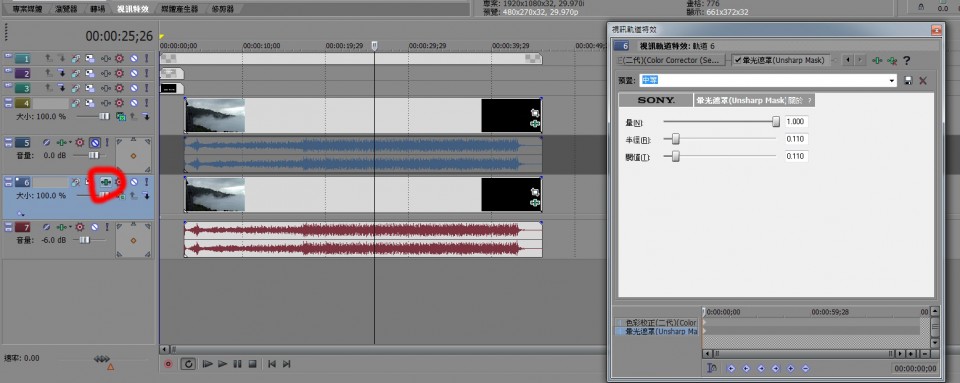Jump to first keyframe in FX window
Viewport: 960px width, 383px height.
[732, 368]
